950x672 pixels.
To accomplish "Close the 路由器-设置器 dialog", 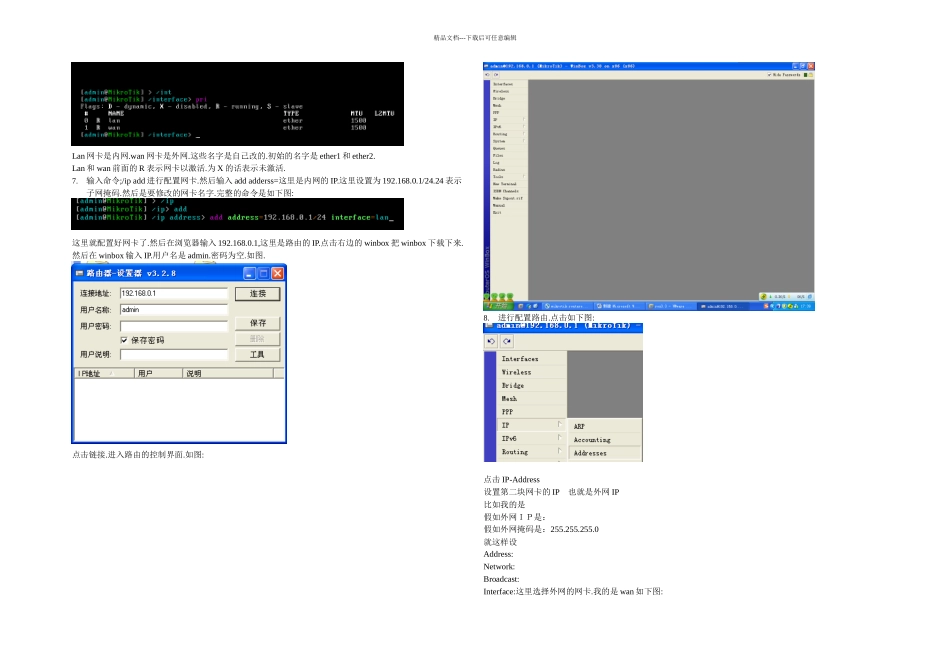I will point(277,273).
